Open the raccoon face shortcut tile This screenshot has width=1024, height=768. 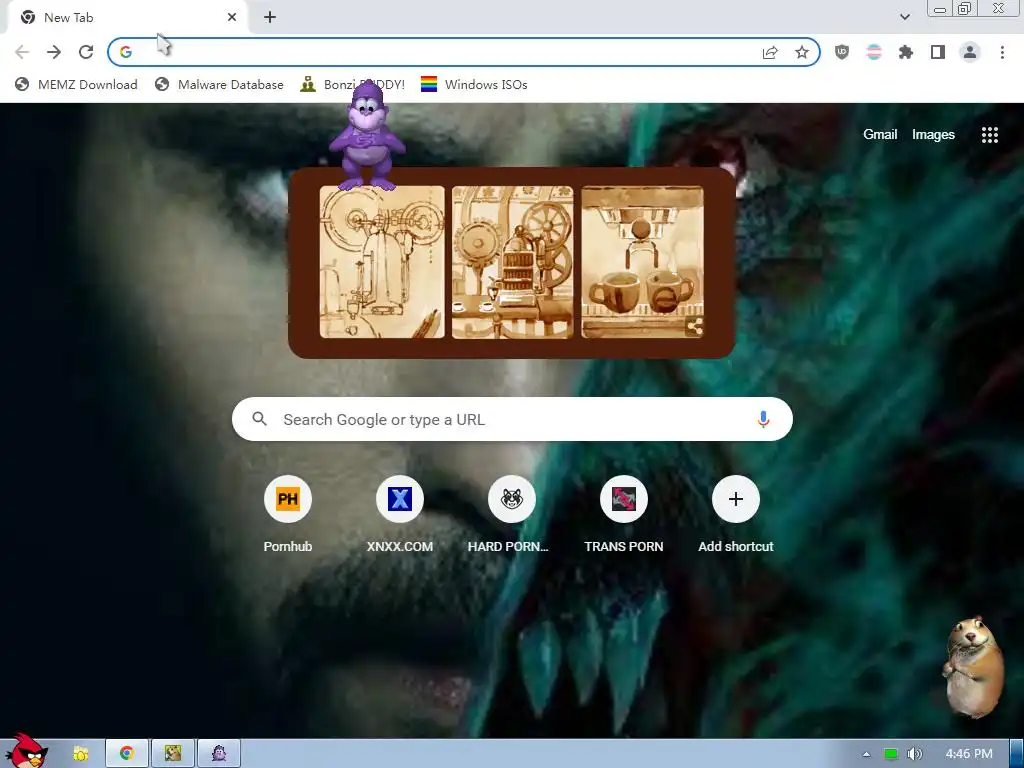[x=512, y=499]
